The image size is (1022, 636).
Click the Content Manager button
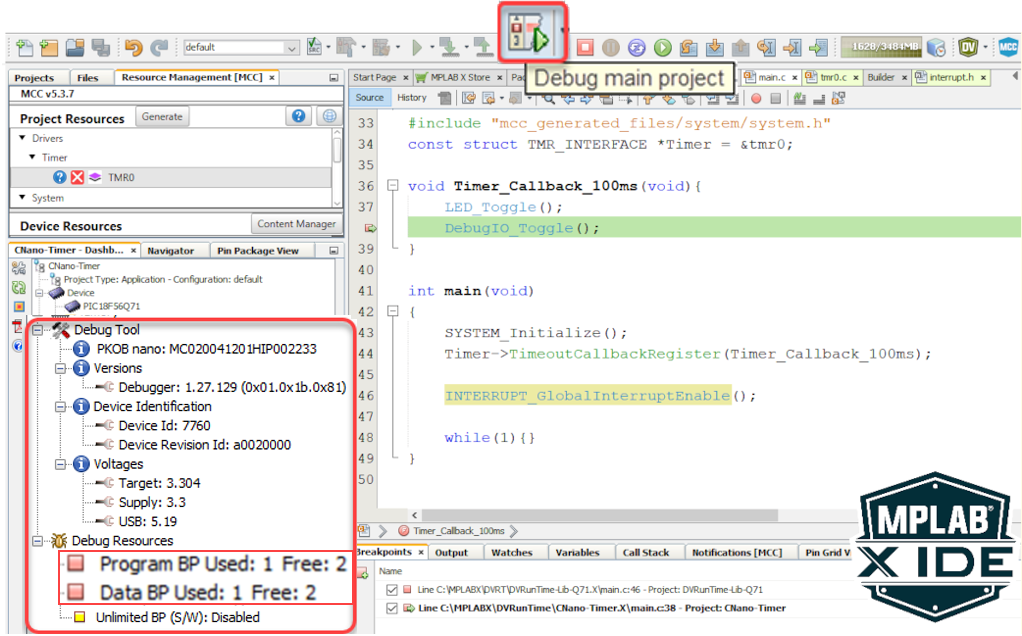coord(295,224)
